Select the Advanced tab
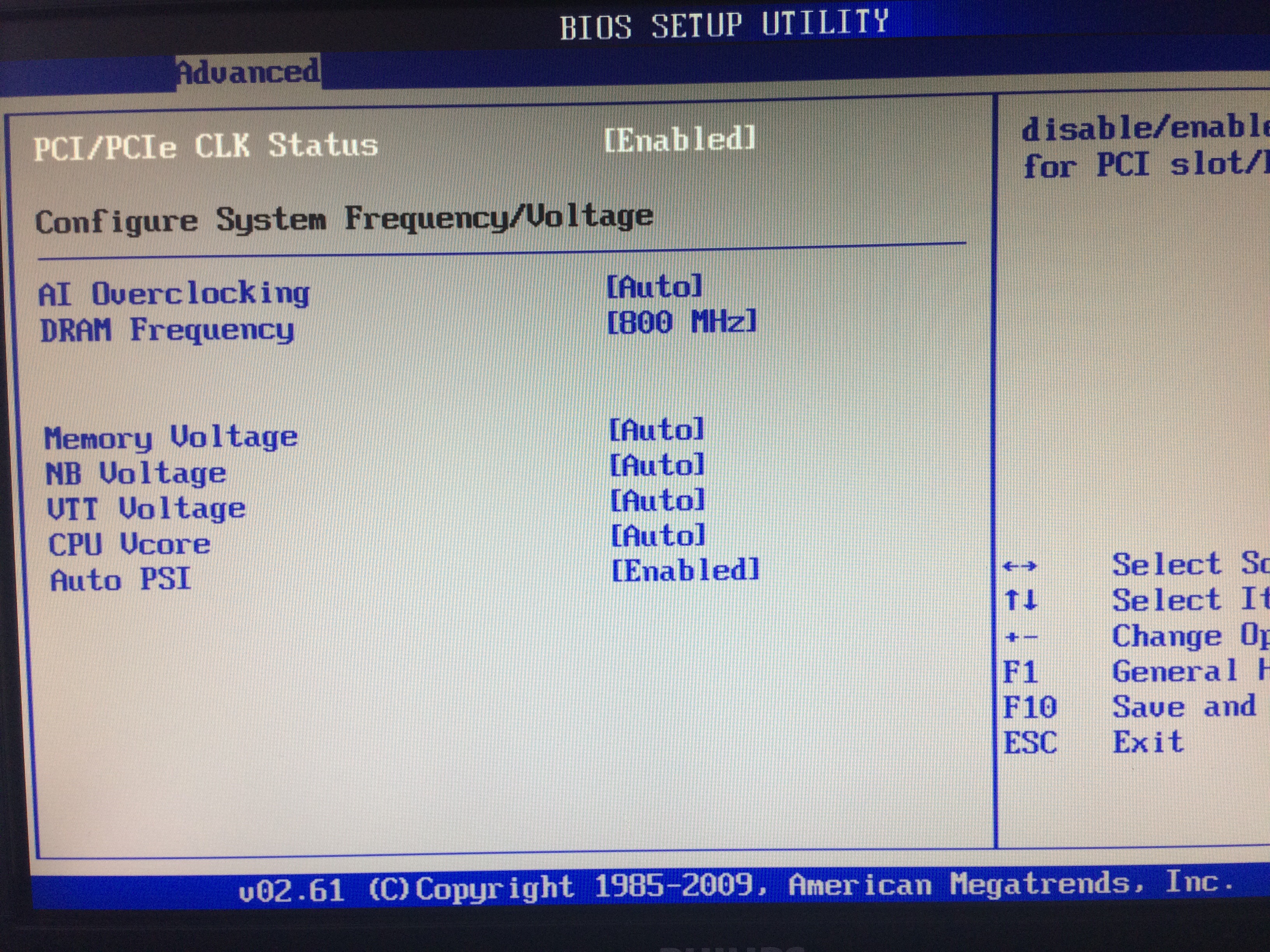The image size is (1270, 952). 248,72
